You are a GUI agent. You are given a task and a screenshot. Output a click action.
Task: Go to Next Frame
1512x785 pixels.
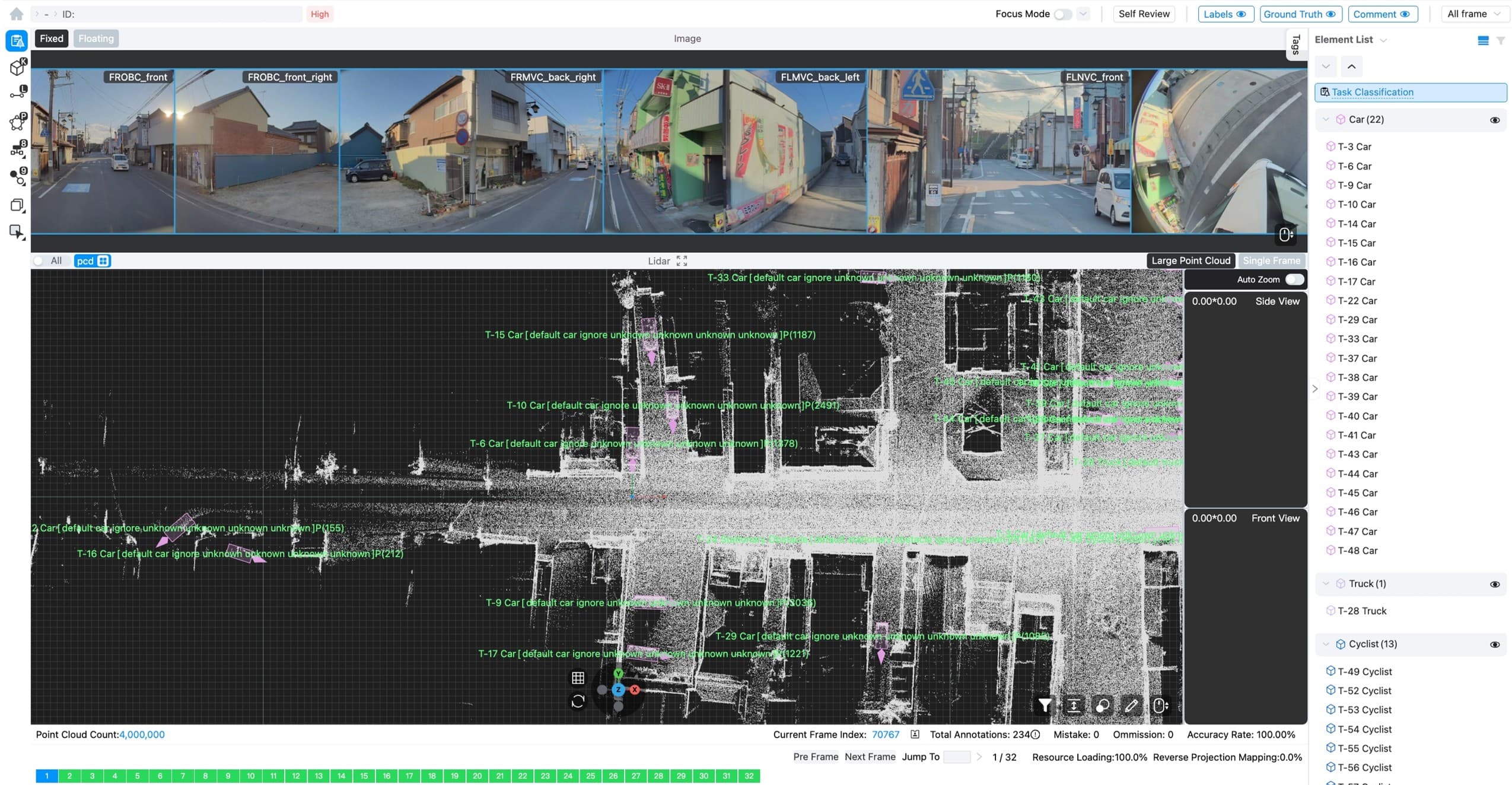click(x=870, y=757)
